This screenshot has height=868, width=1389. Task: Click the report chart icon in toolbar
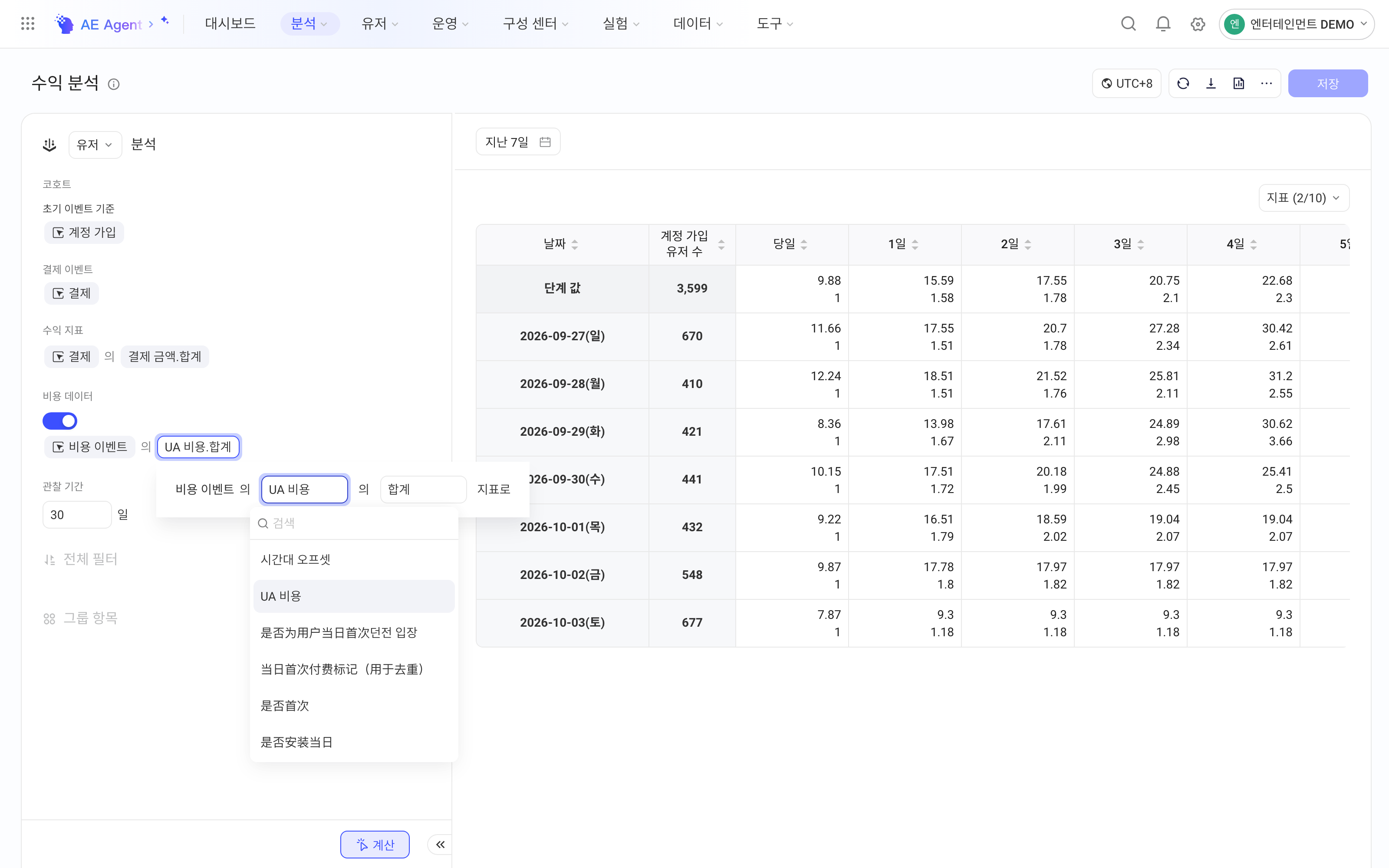tap(1239, 84)
